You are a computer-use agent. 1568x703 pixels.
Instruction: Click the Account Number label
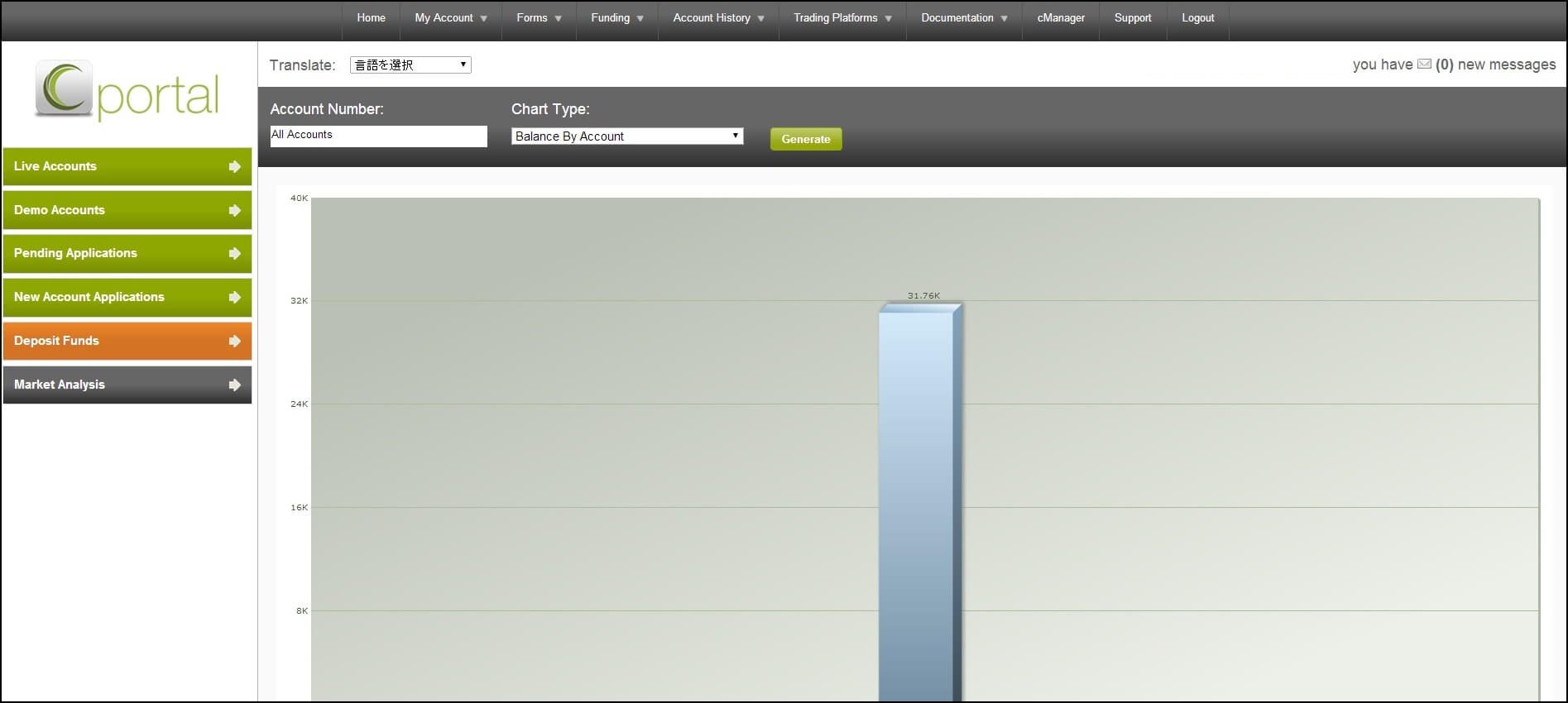pyautogui.click(x=327, y=109)
